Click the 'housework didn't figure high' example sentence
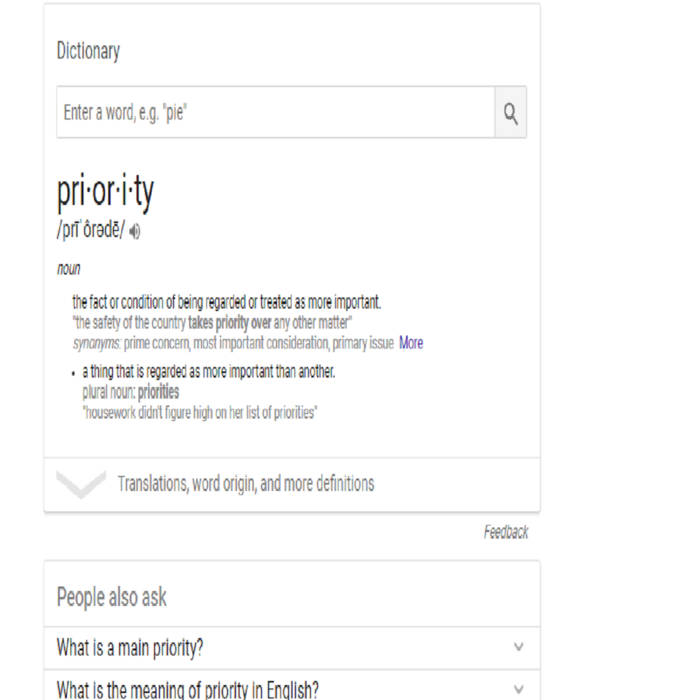700x700 pixels. click(x=200, y=412)
